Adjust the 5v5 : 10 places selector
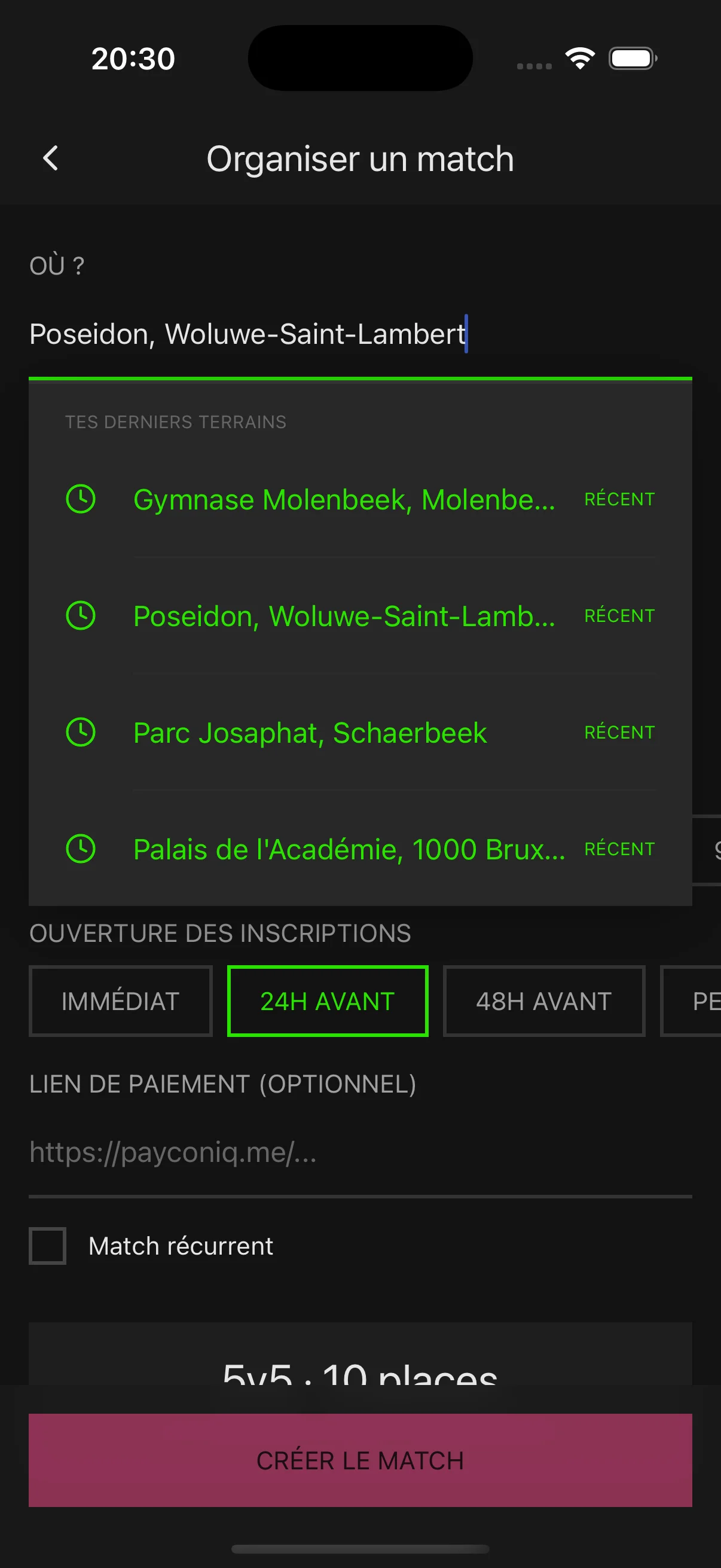 (360, 1372)
